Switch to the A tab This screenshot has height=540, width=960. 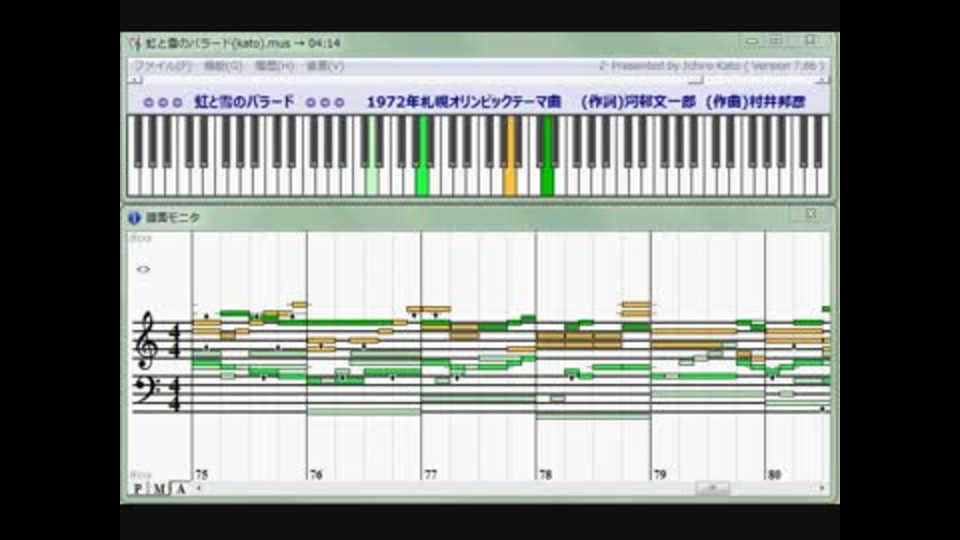click(180, 489)
